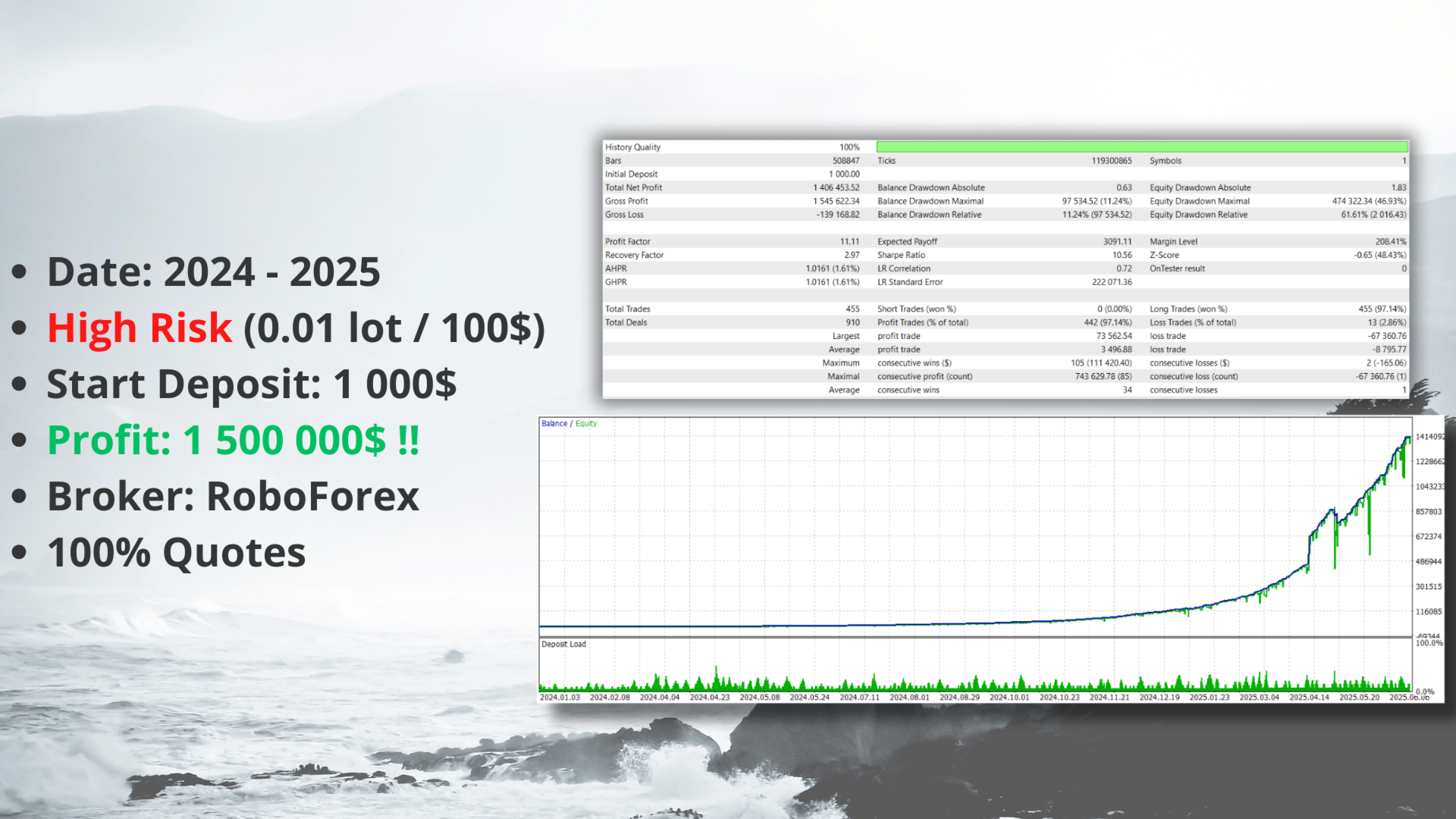Image resolution: width=1456 pixels, height=819 pixels.
Task: Click the Sharpe Ratio value
Action: click(x=1122, y=255)
